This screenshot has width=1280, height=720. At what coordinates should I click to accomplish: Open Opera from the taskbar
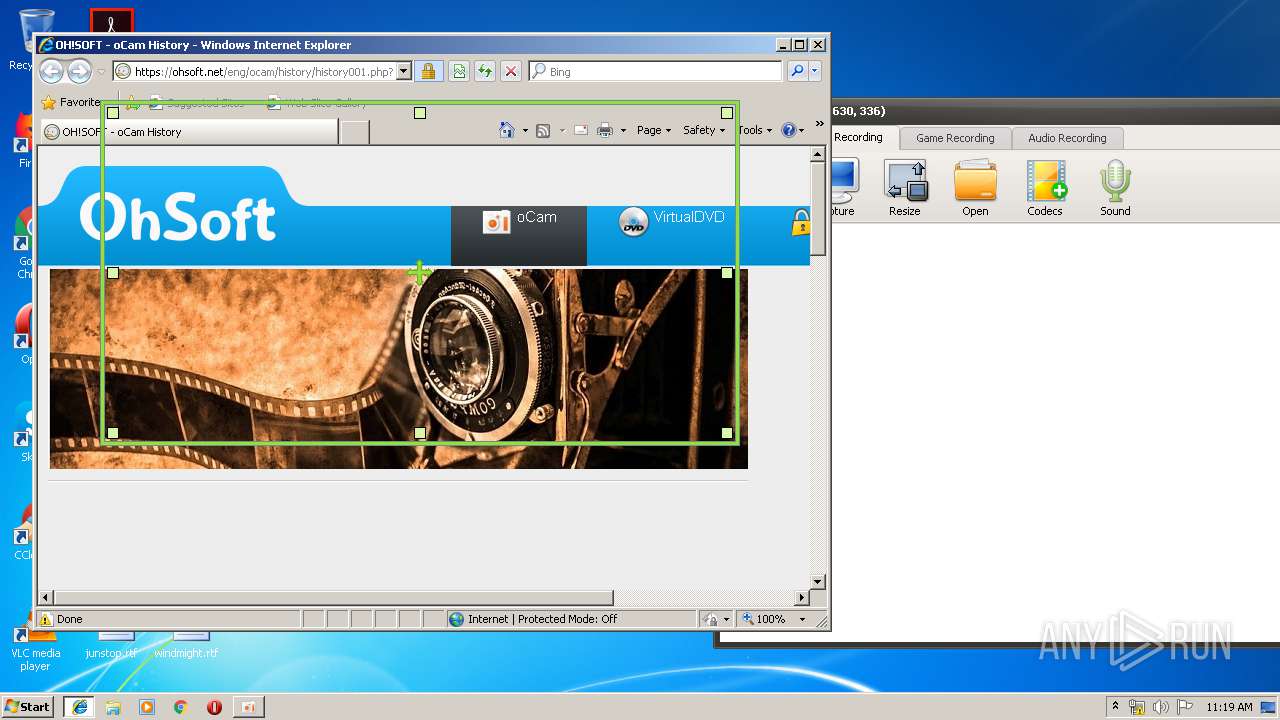click(x=214, y=707)
